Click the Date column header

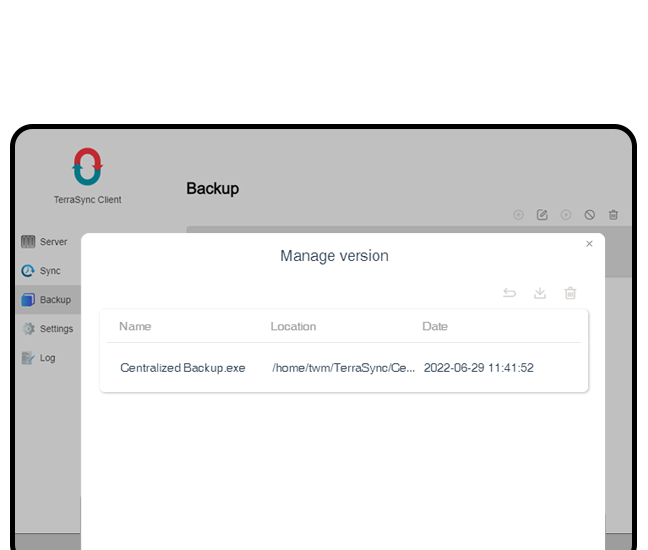pyautogui.click(x=435, y=326)
